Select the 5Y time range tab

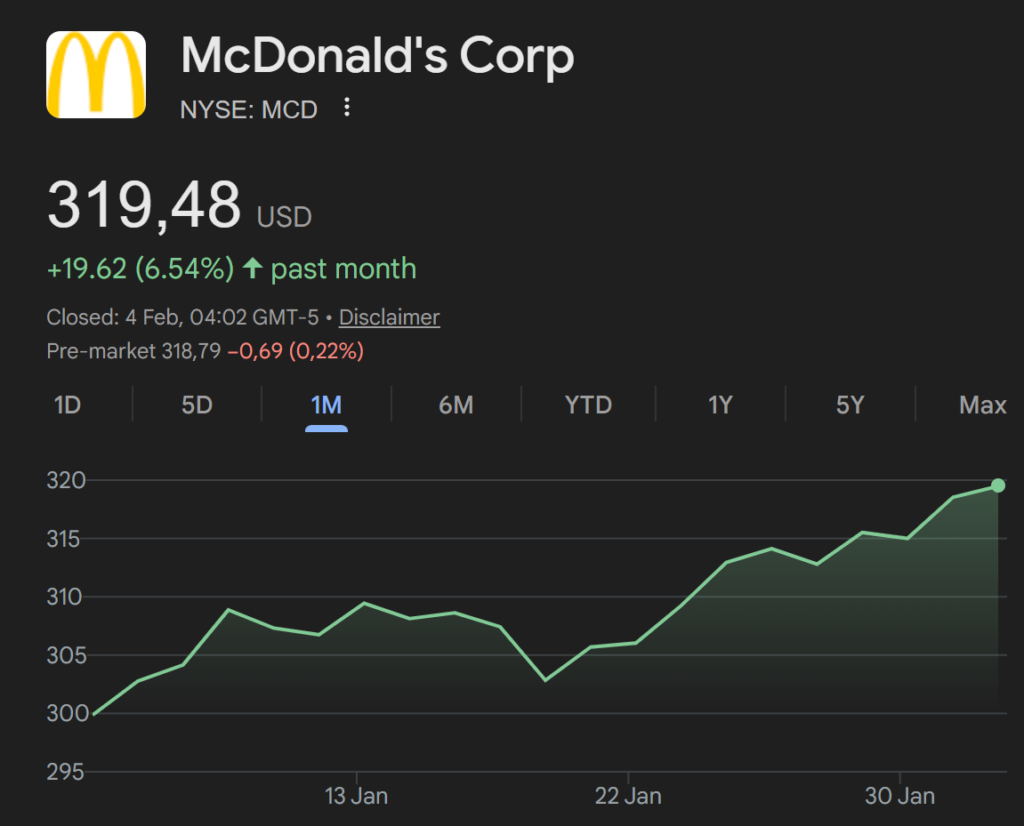coord(851,405)
